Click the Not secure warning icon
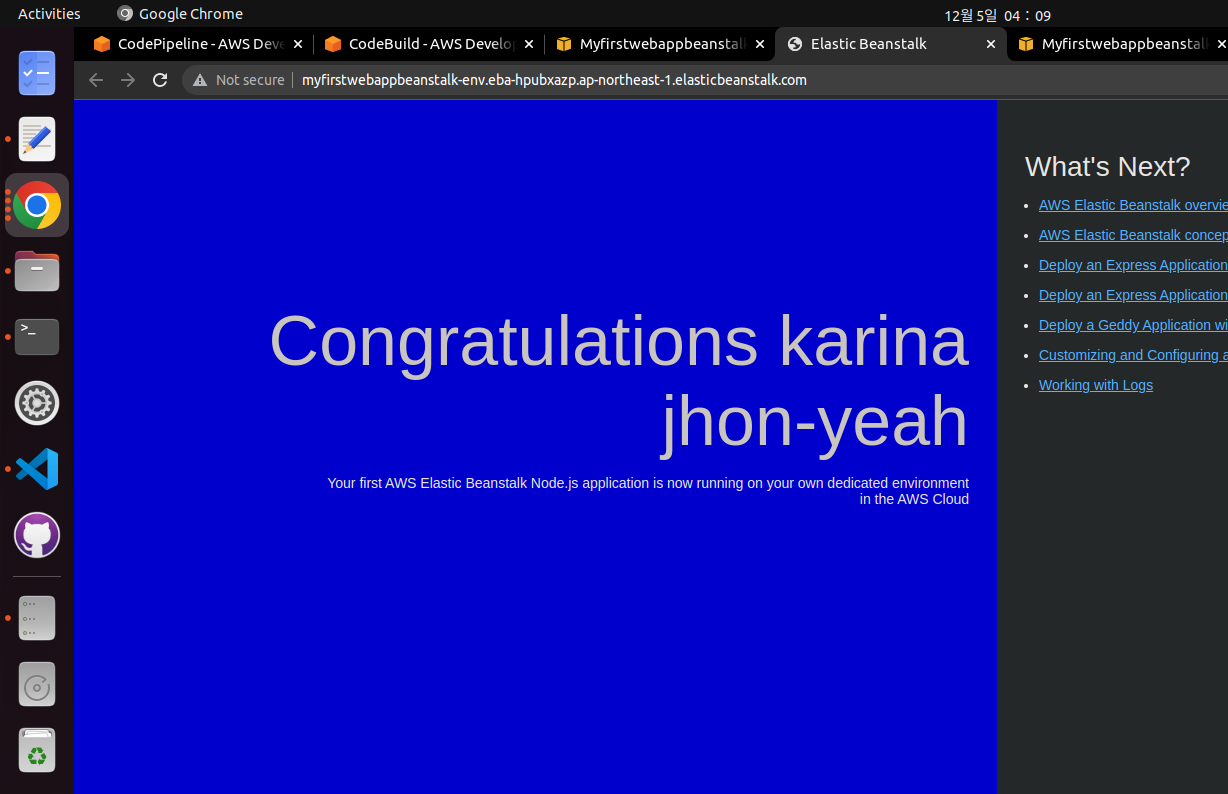This screenshot has width=1228, height=794. [200, 80]
